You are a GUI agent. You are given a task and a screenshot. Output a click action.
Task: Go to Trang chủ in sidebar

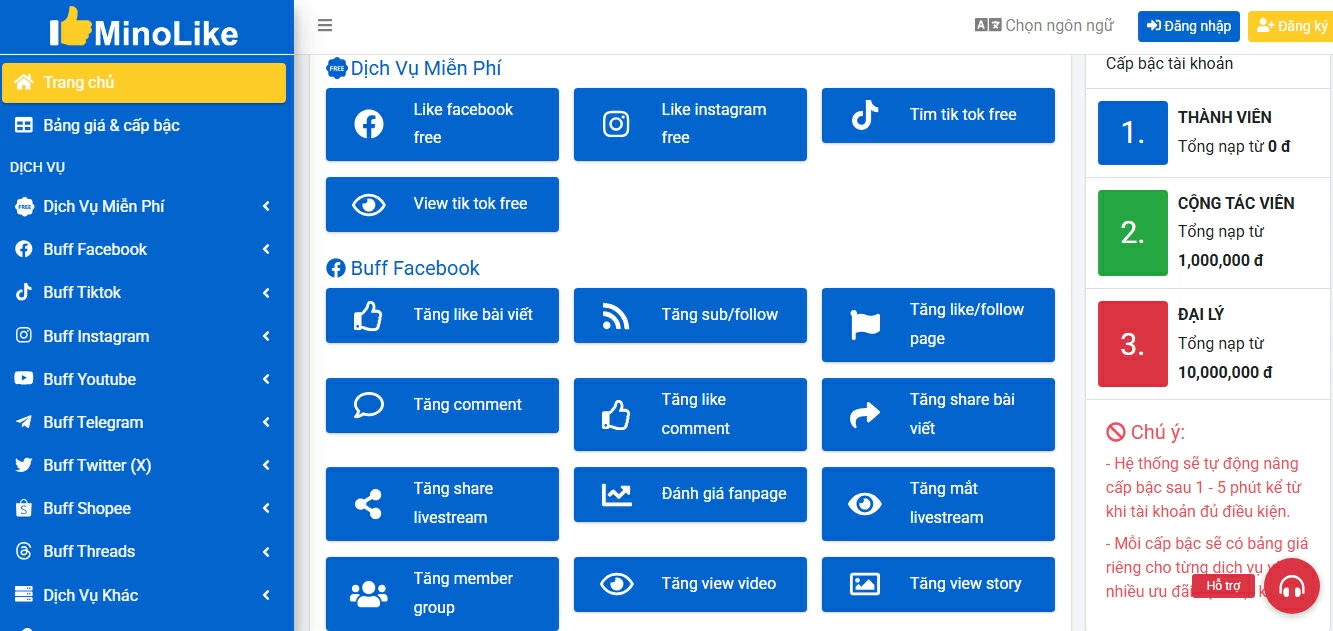click(x=144, y=82)
